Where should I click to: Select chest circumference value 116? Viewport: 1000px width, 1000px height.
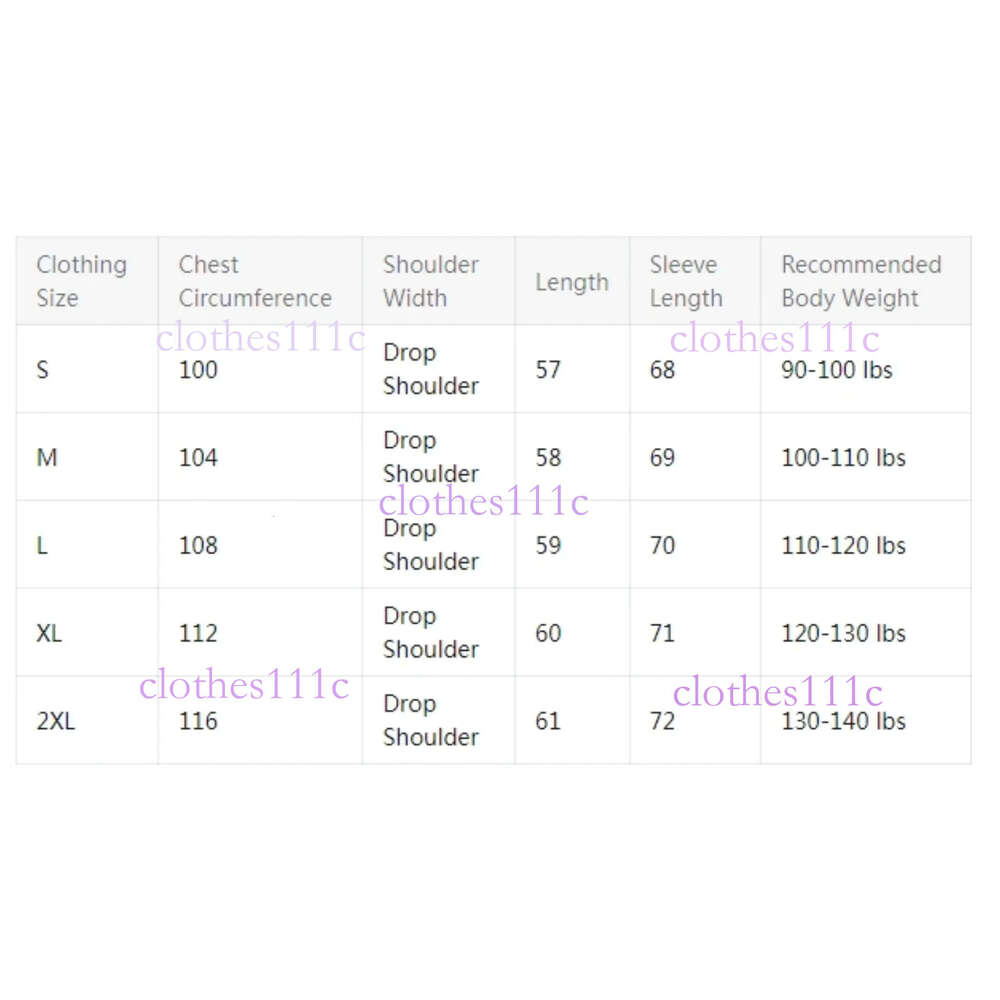point(198,721)
